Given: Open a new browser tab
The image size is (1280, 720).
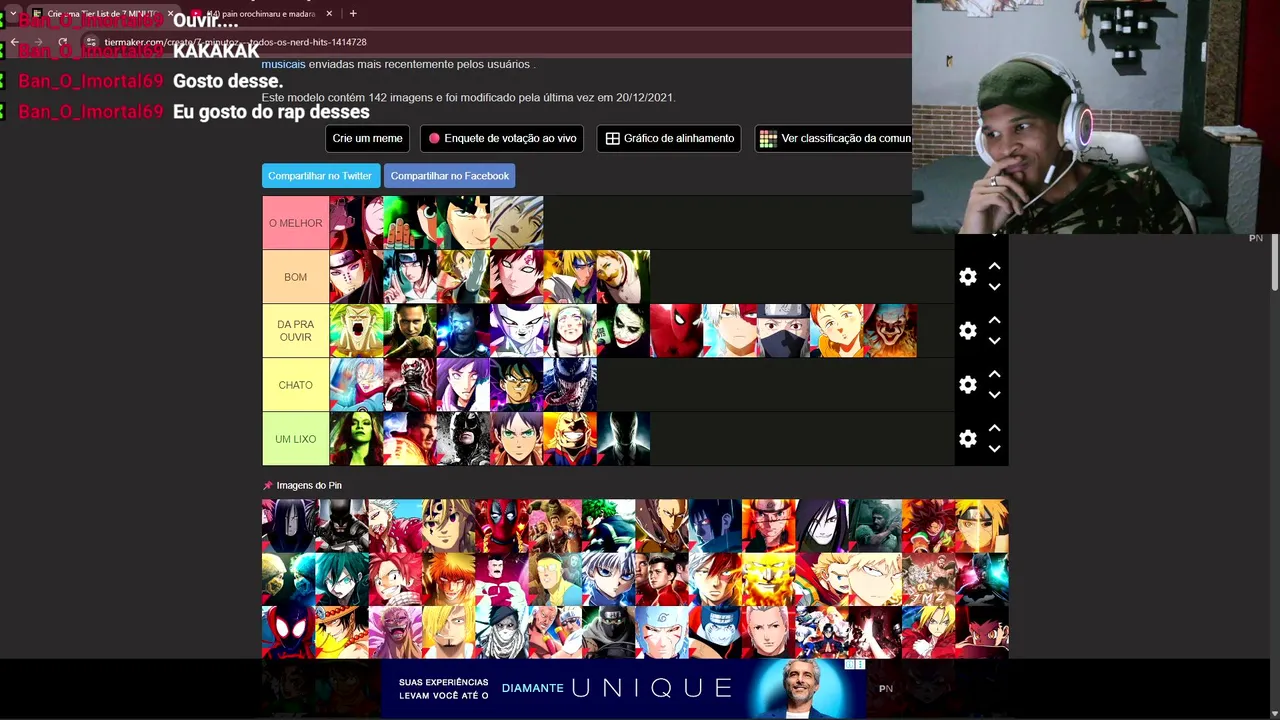Looking at the screenshot, I should (x=353, y=13).
